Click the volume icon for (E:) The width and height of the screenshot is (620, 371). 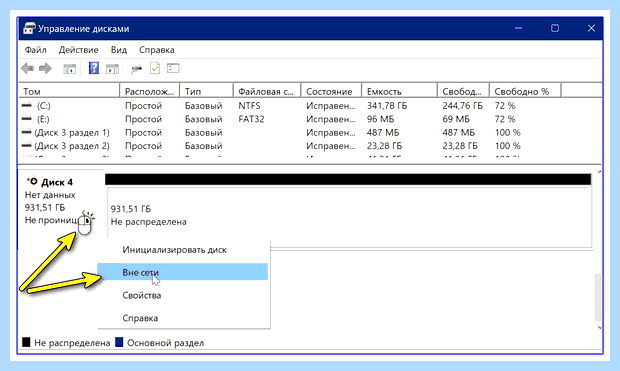click(26, 119)
